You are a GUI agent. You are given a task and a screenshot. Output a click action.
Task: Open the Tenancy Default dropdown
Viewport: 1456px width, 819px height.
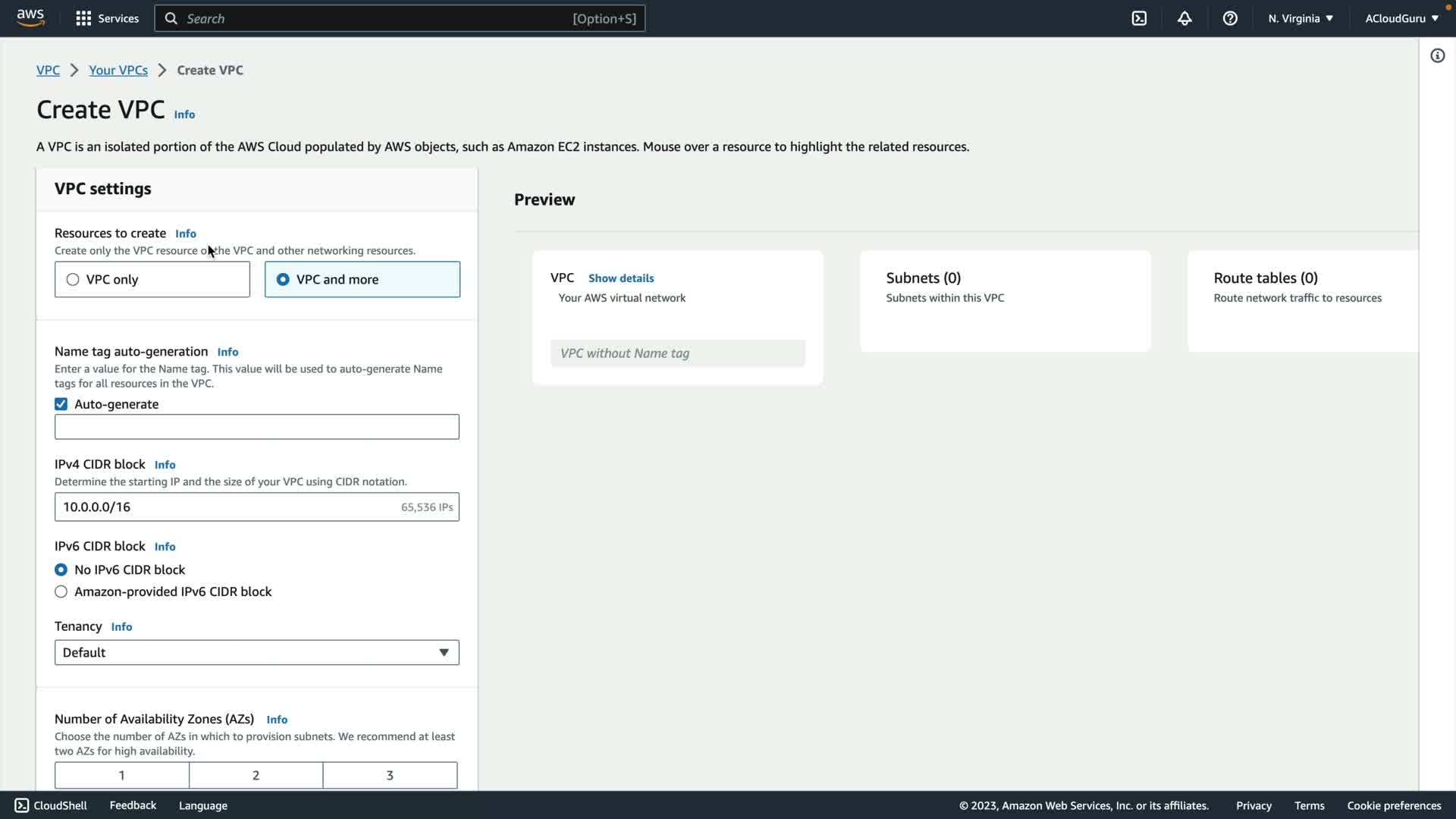point(256,652)
